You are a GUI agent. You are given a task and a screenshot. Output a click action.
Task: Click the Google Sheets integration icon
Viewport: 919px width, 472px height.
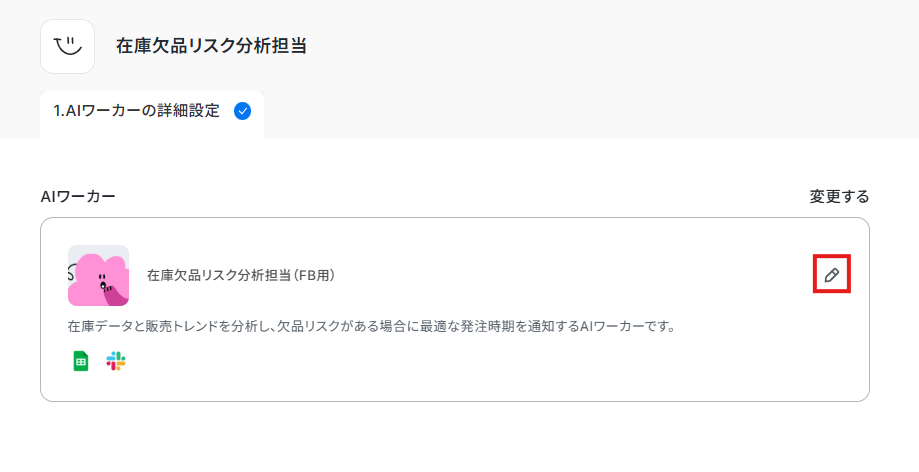tap(81, 361)
